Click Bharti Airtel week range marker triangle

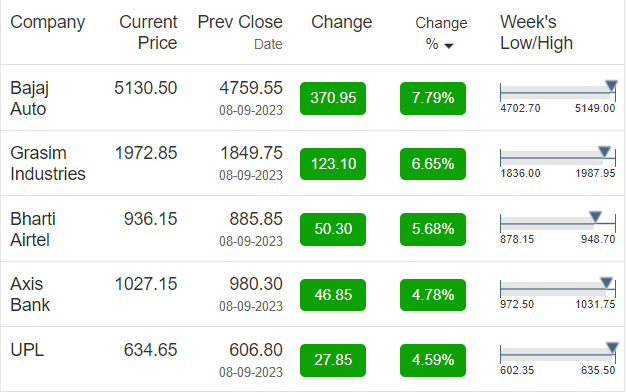(x=595, y=217)
